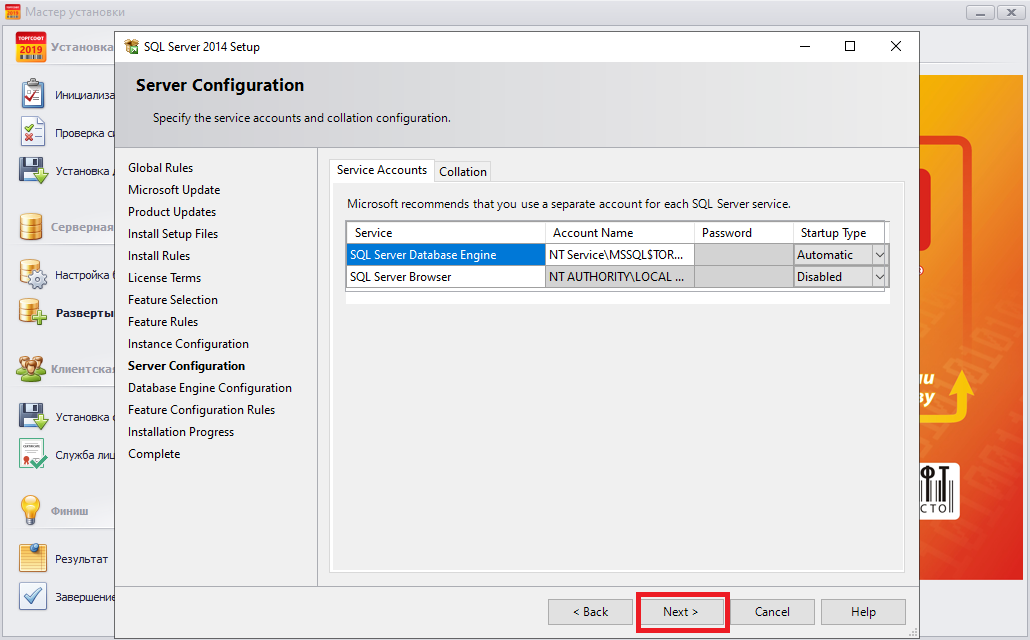Select the Клиентская users group icon
Screen dimensions: 1030x640
click(31, 369)
